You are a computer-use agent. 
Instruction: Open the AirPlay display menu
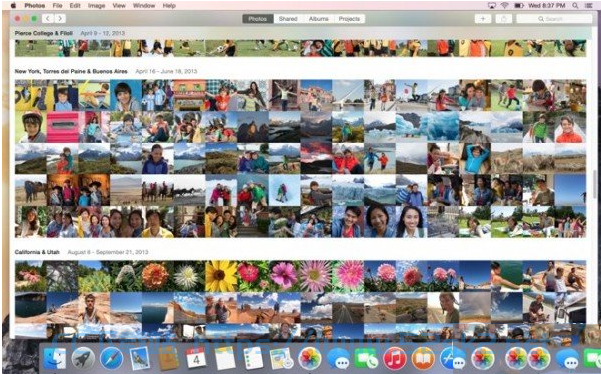point(492,5)
